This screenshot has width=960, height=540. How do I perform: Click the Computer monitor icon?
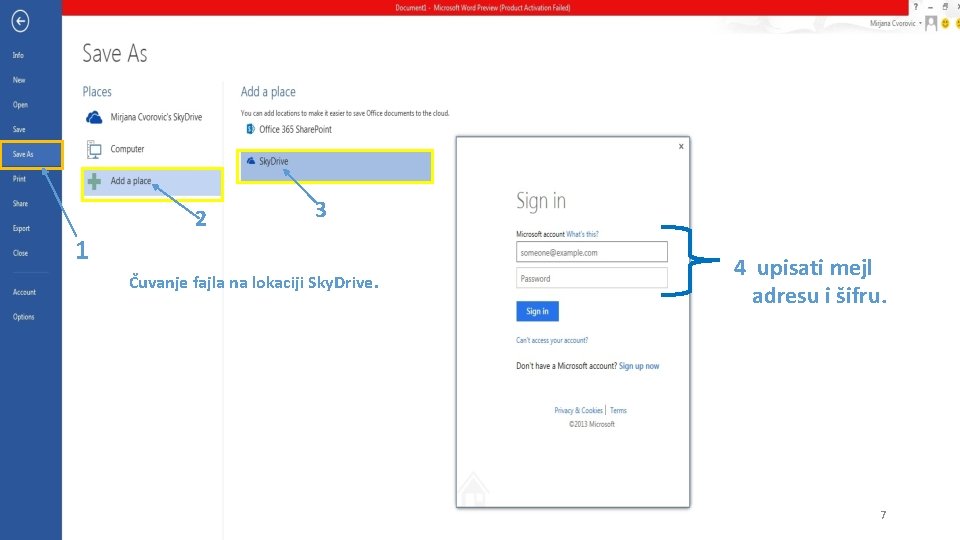pyautogui.click(x=94, y=149)
